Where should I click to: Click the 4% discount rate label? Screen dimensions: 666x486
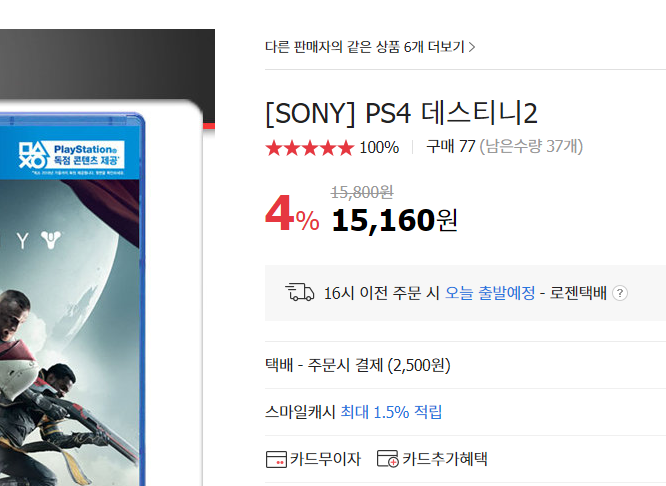coord(292,214)
